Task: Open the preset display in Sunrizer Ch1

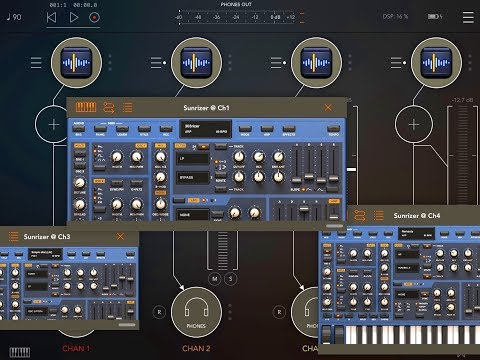Action: pos(206,129)
